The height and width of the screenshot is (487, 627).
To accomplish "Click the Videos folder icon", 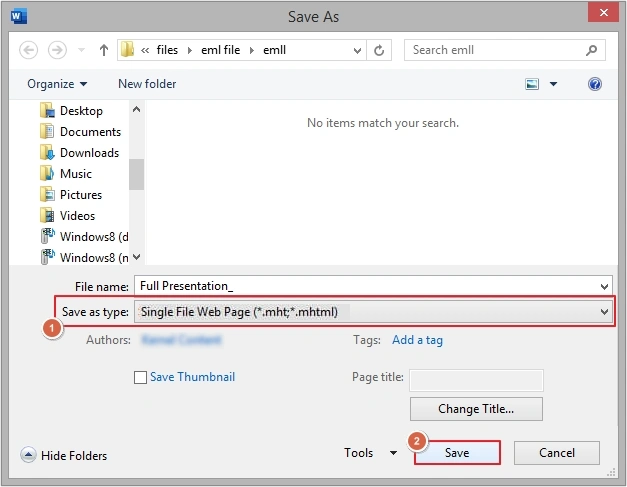I will tap(47, 216).
